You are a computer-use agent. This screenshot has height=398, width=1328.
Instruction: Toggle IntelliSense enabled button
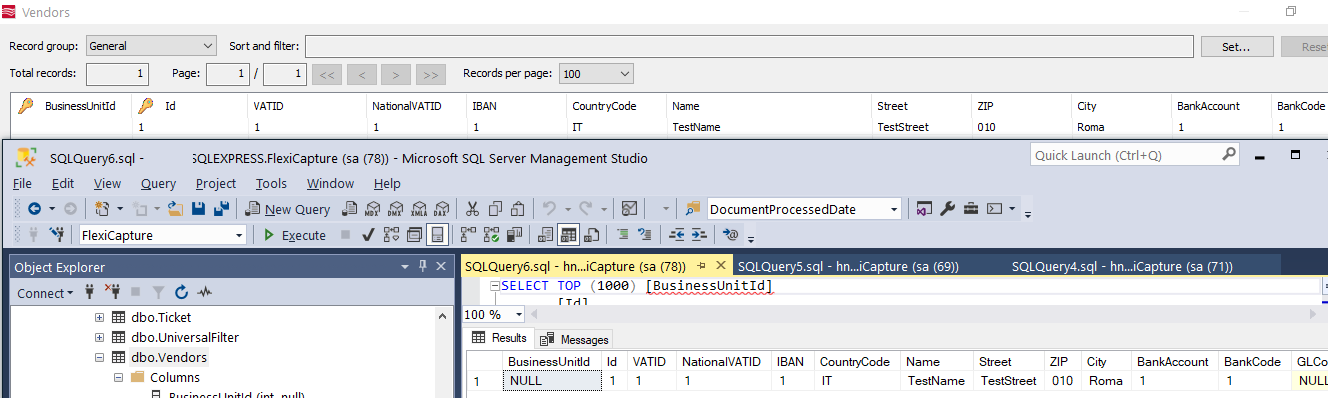437,235
